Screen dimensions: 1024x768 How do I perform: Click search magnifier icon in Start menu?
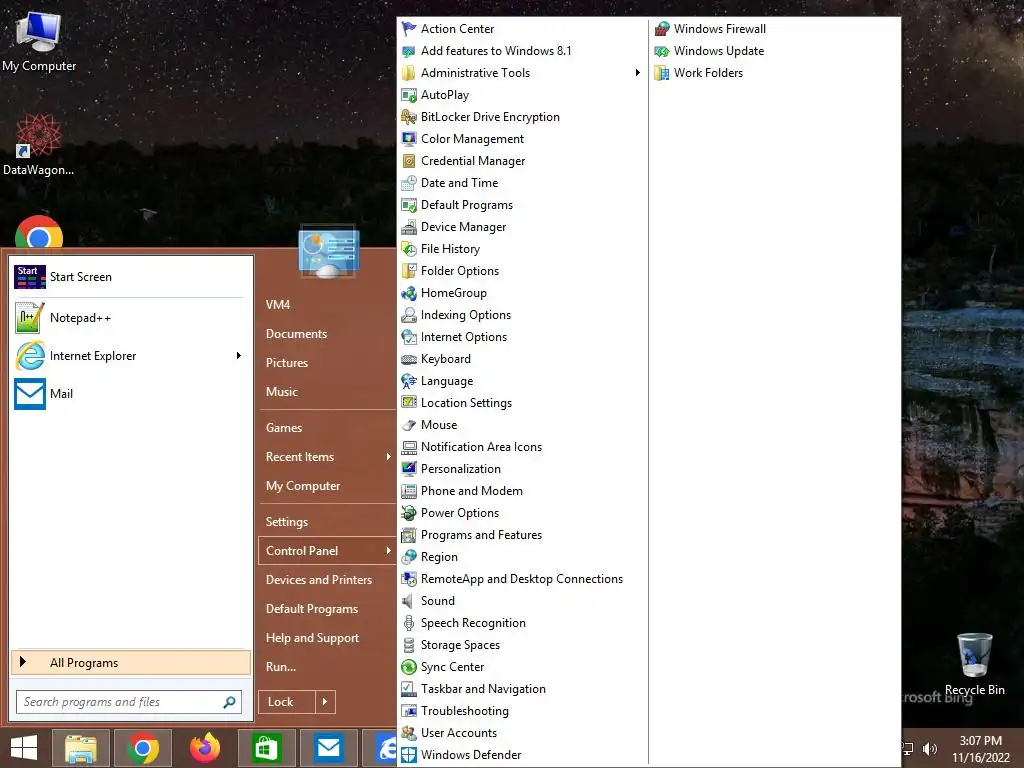point(229,702)
